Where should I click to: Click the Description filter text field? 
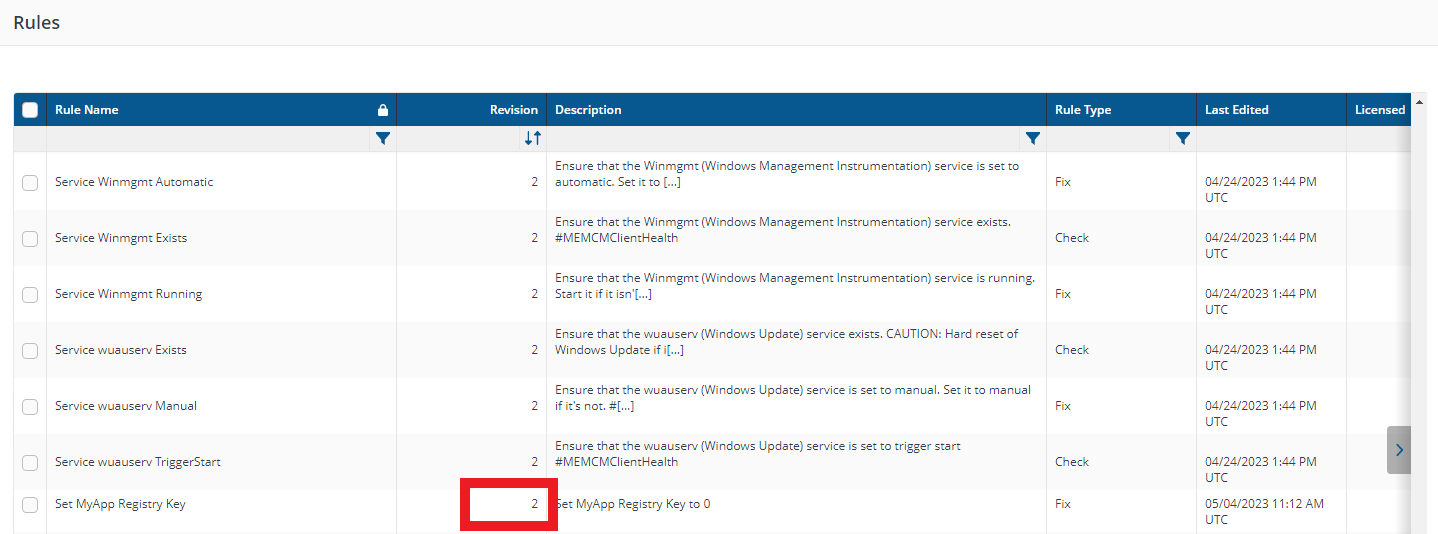pyautogui.click(x=785, y=138)
